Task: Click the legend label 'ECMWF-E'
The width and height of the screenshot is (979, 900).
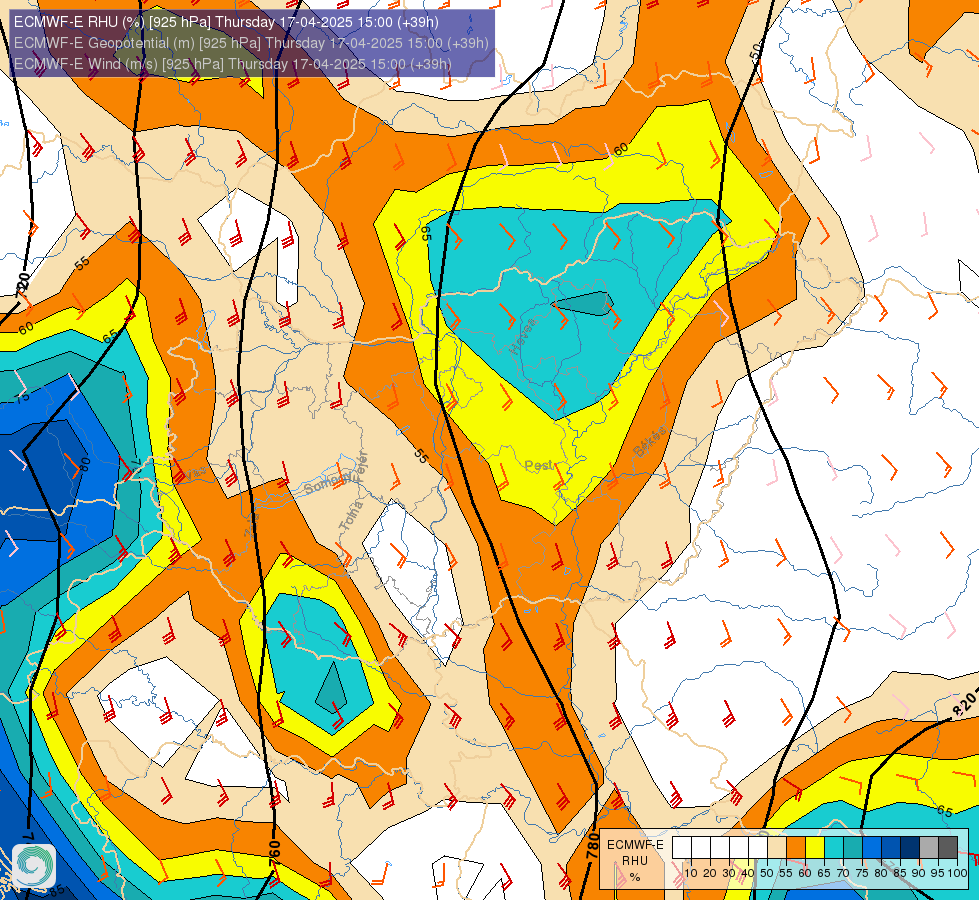Action: pos(635,845)
